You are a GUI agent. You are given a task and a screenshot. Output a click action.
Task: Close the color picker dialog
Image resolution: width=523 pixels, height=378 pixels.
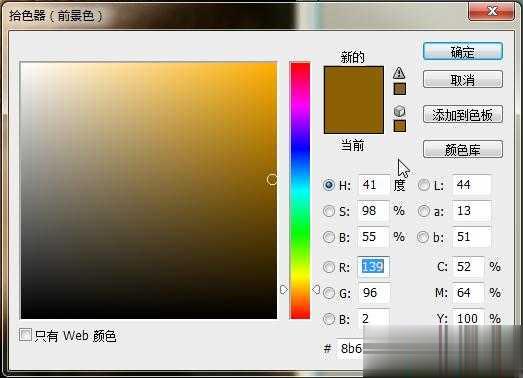(x=492, y=11)
